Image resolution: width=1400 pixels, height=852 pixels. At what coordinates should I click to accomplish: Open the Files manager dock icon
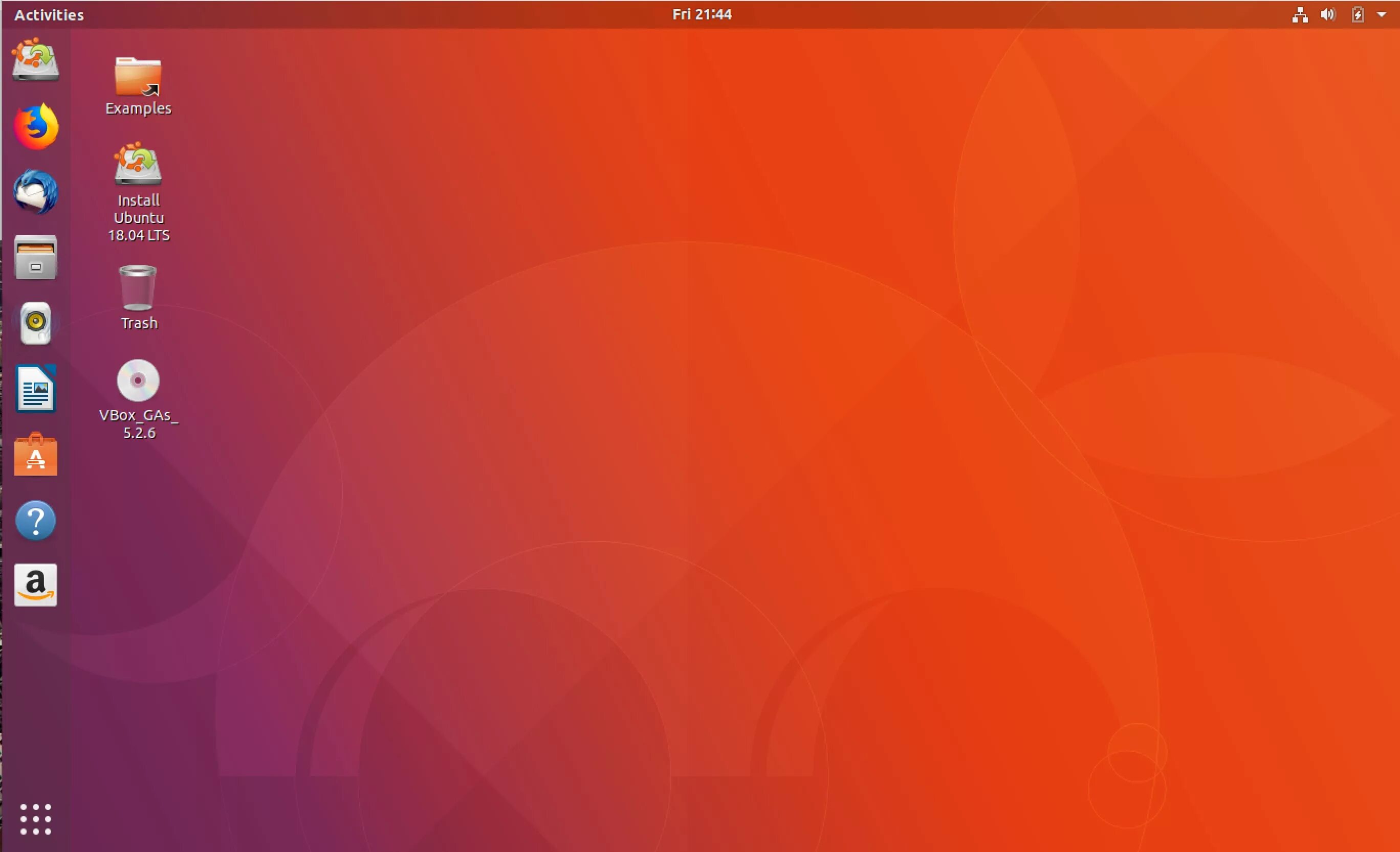[x=36, y=258]
